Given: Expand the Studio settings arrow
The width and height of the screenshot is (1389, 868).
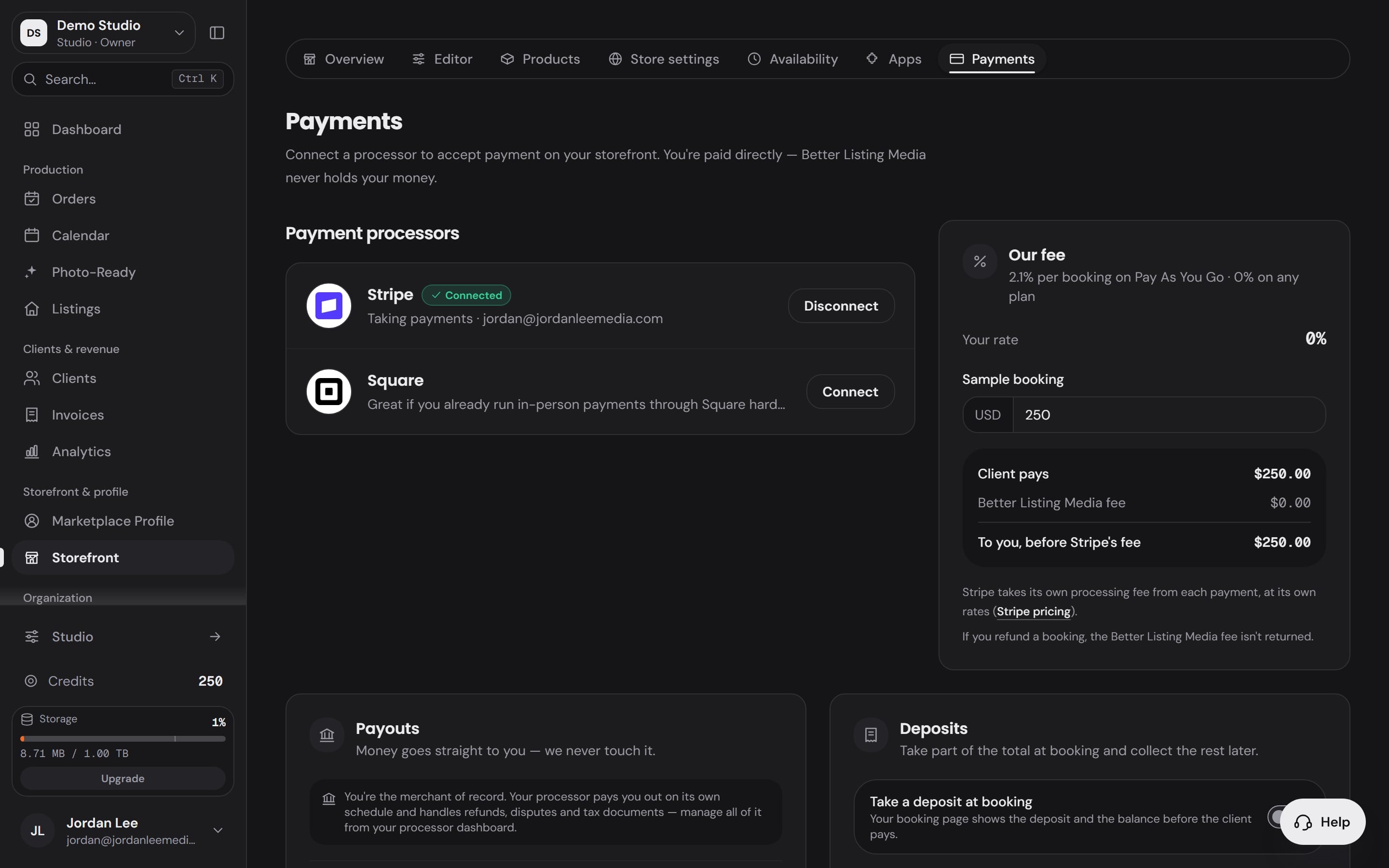Looking at the screenshot, I should coord(215,637).
